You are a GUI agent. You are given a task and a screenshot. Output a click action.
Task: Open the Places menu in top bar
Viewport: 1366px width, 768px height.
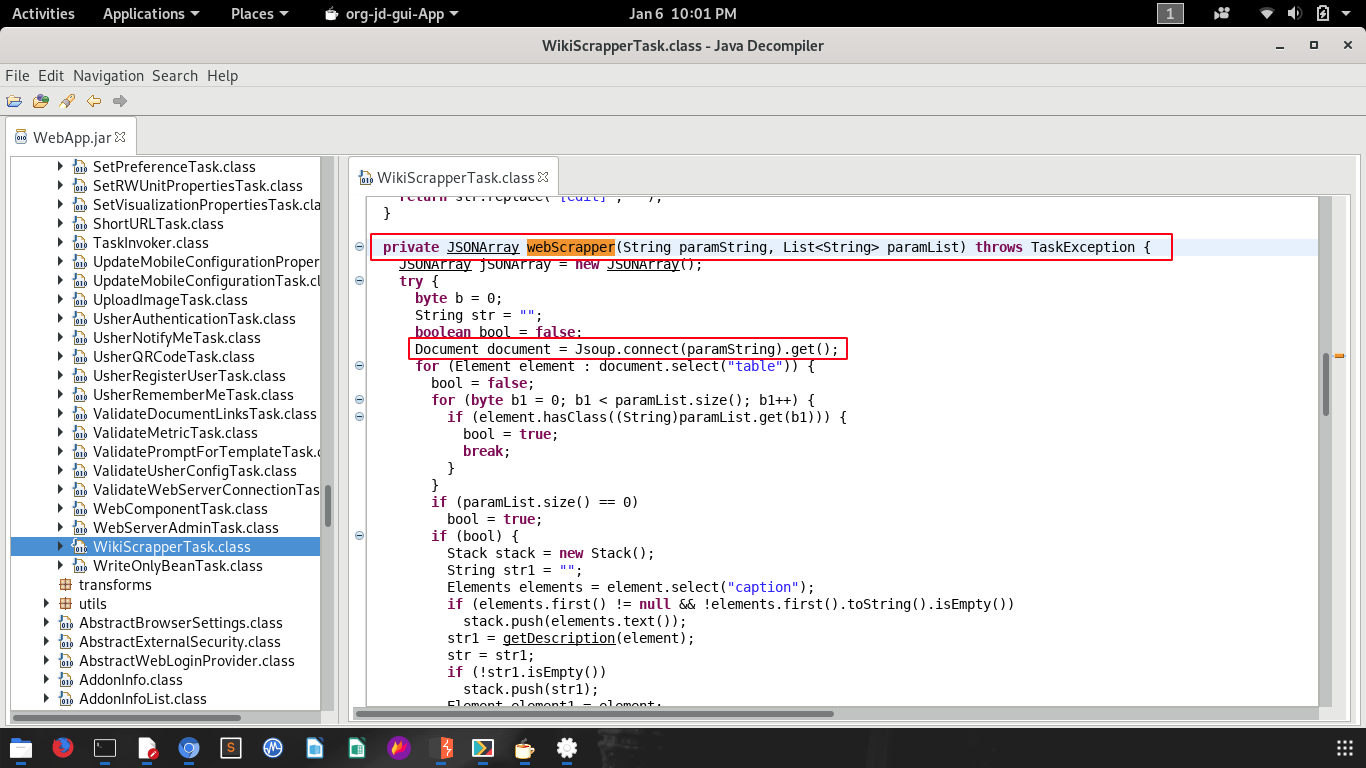260,14
